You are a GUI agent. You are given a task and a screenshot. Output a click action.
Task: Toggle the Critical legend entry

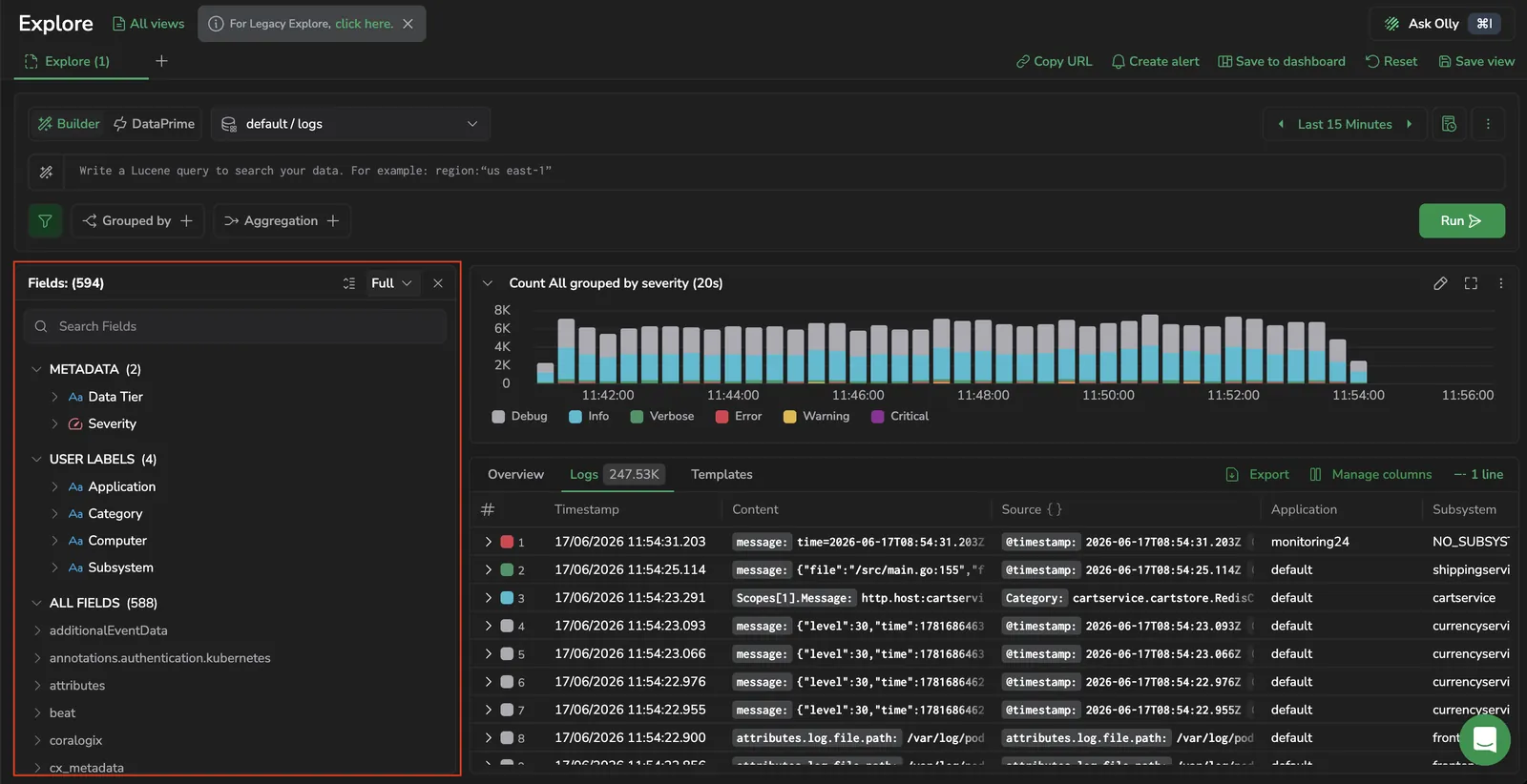coord(900,417)
